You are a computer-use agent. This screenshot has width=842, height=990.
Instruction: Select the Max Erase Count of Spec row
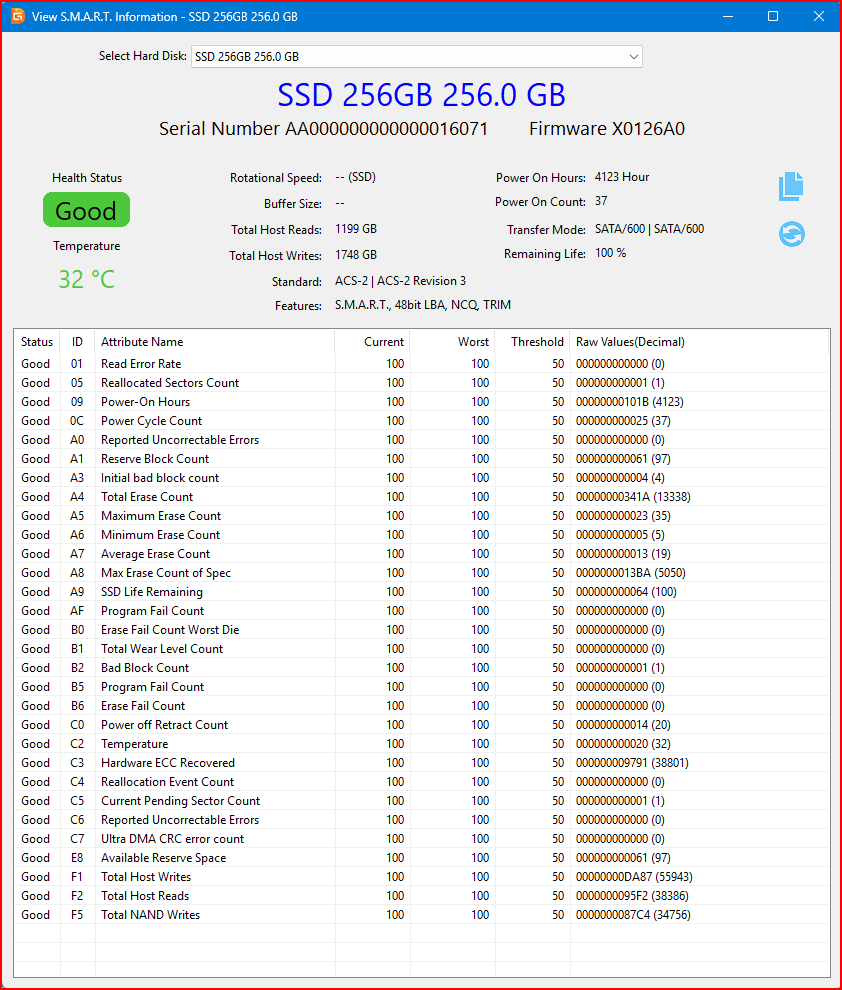pyautogui.click(x=422, y=573)
